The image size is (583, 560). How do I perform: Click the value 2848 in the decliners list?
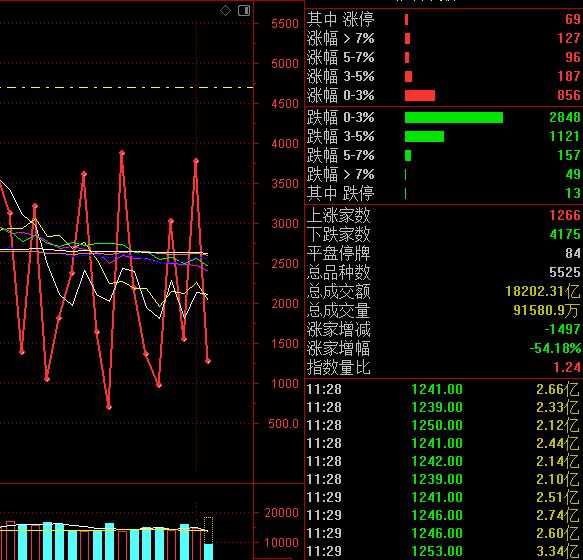pyautogui.click(x=564, y=118)
